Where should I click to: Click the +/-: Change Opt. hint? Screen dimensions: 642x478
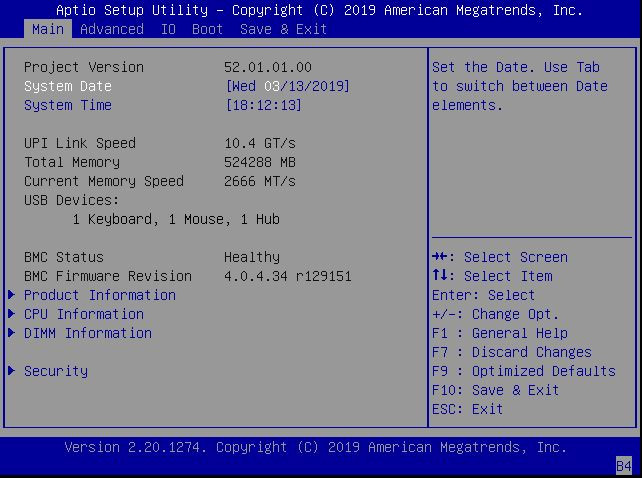pos(495,315)
